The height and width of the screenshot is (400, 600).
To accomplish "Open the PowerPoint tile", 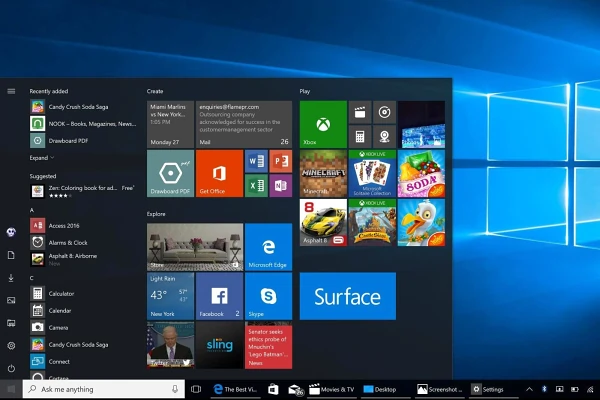I will 280,161.
